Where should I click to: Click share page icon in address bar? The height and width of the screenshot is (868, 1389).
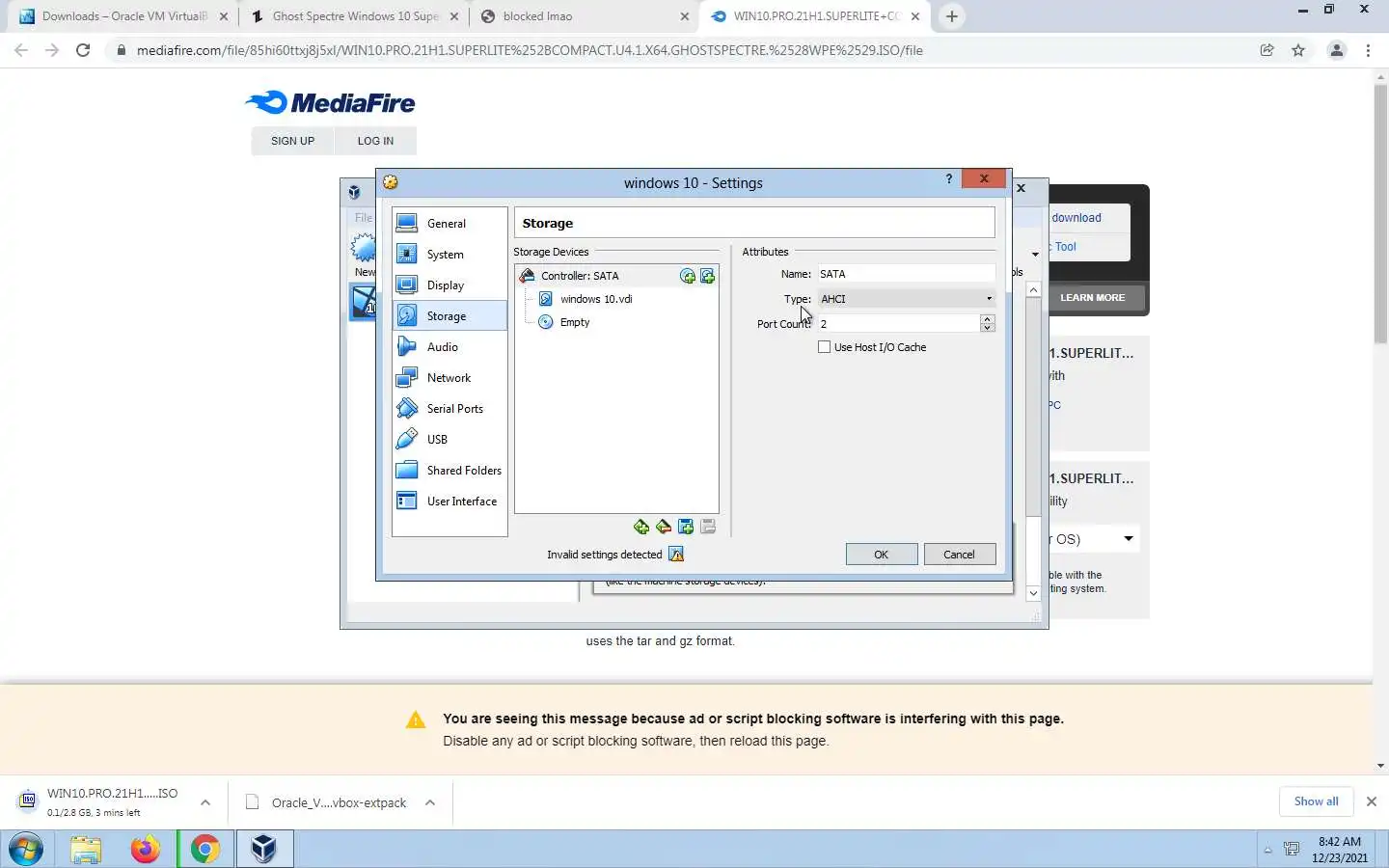(x=1267, y=50)
